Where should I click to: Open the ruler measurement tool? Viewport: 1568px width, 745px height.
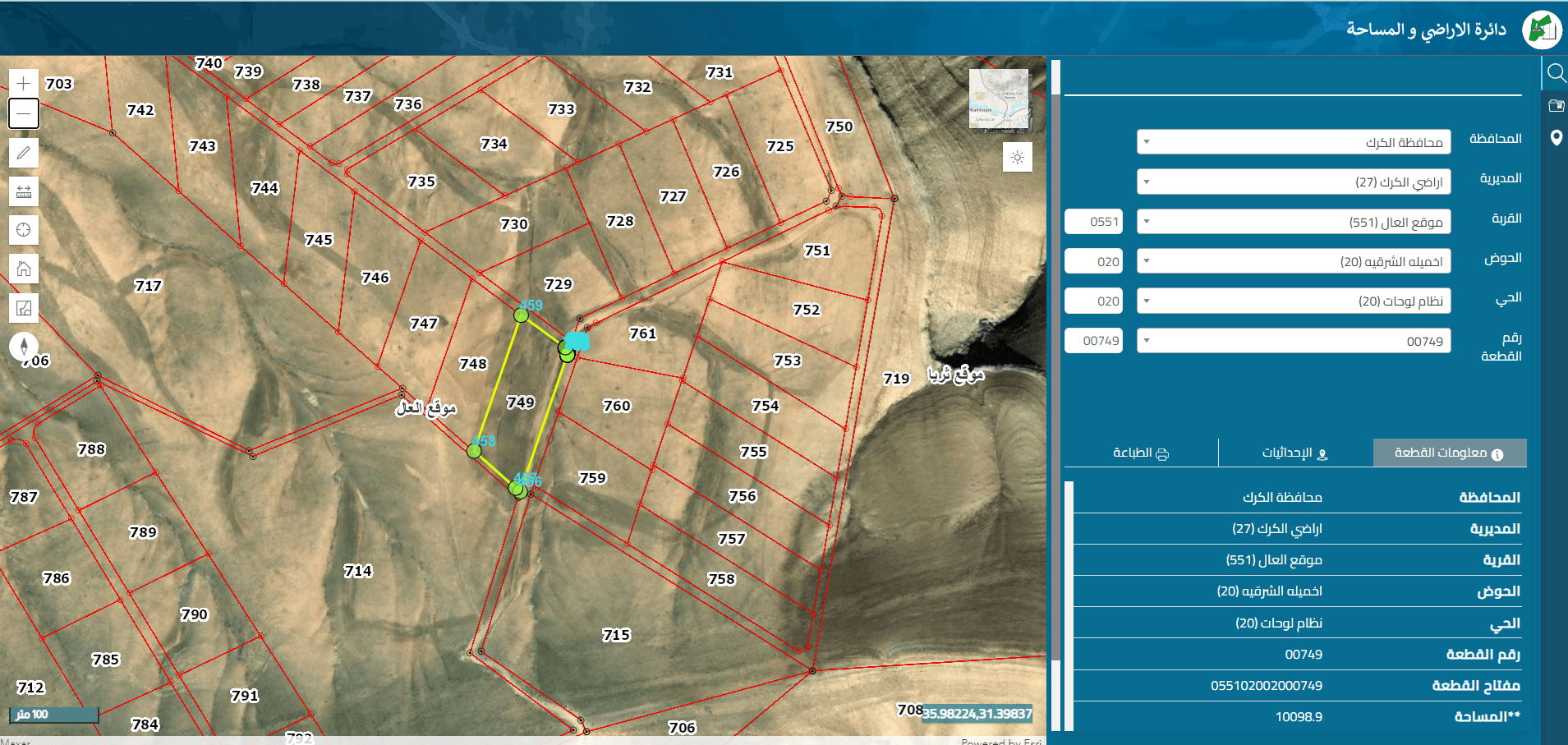coord(24,191)
